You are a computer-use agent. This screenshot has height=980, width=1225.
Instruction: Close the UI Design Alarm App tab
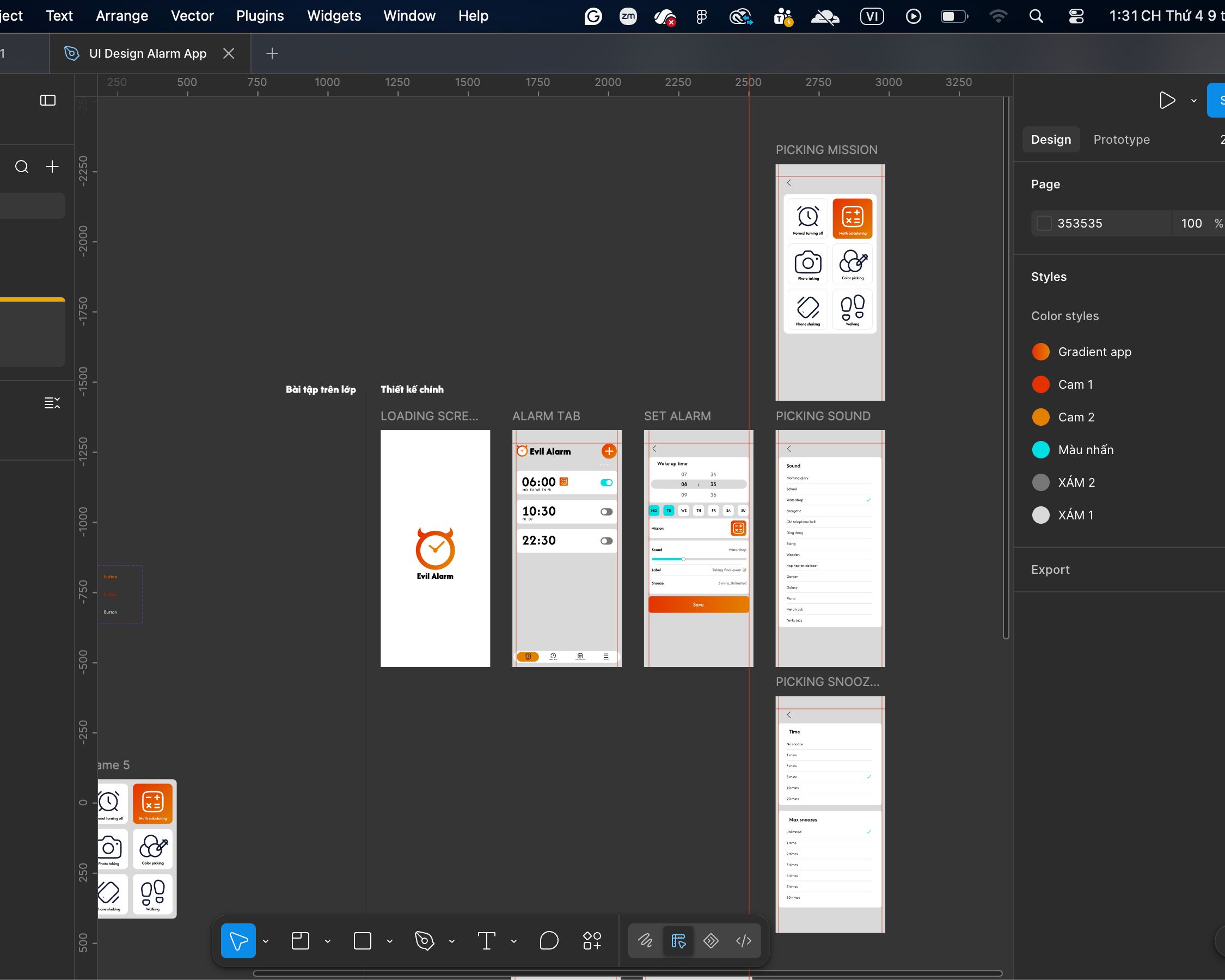(x=229, y=53)
